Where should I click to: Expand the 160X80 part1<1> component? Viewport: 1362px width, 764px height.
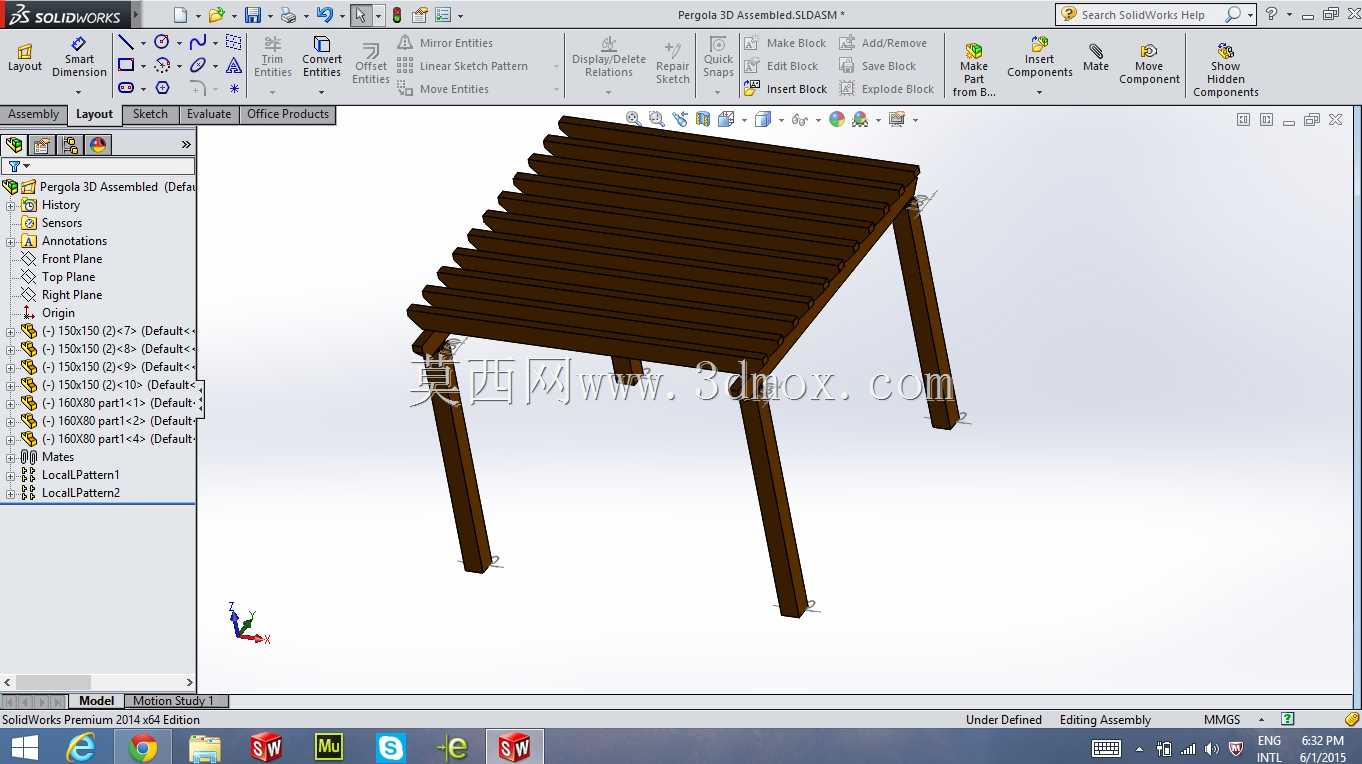click(x=11, y=403)
